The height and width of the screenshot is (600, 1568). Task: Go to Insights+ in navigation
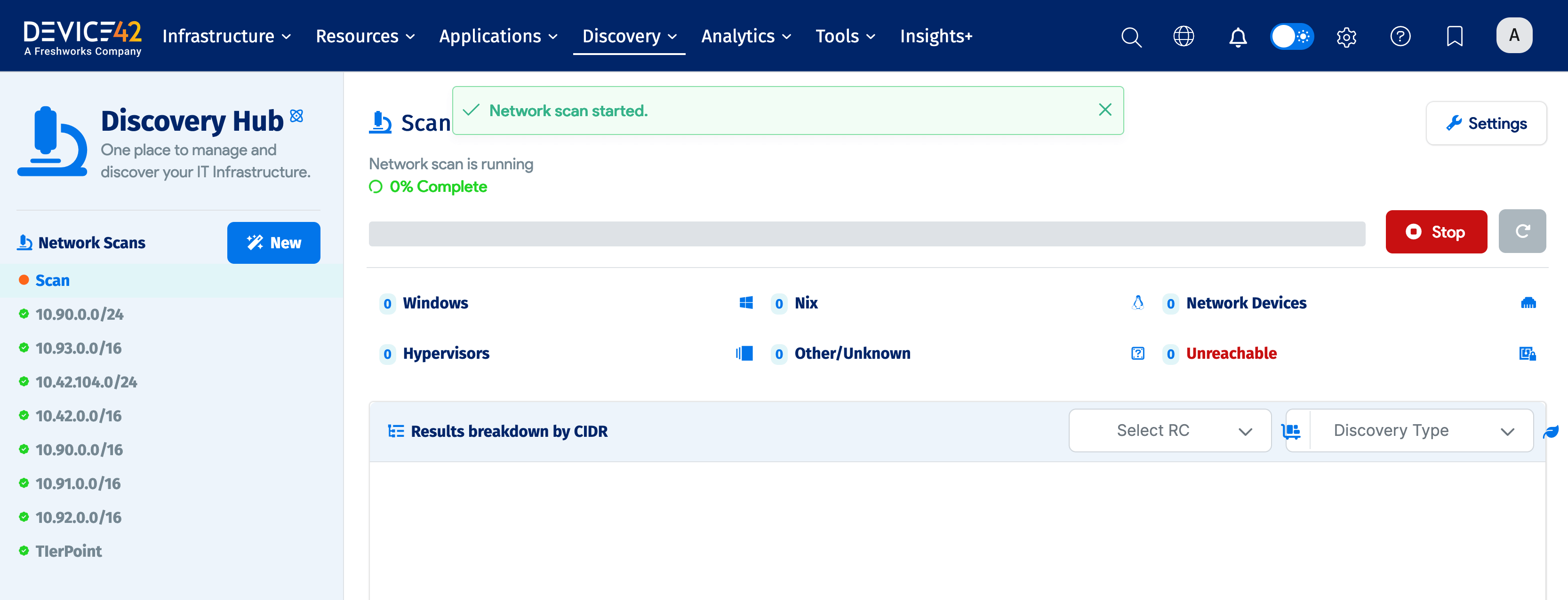click(x=936, y=37)
